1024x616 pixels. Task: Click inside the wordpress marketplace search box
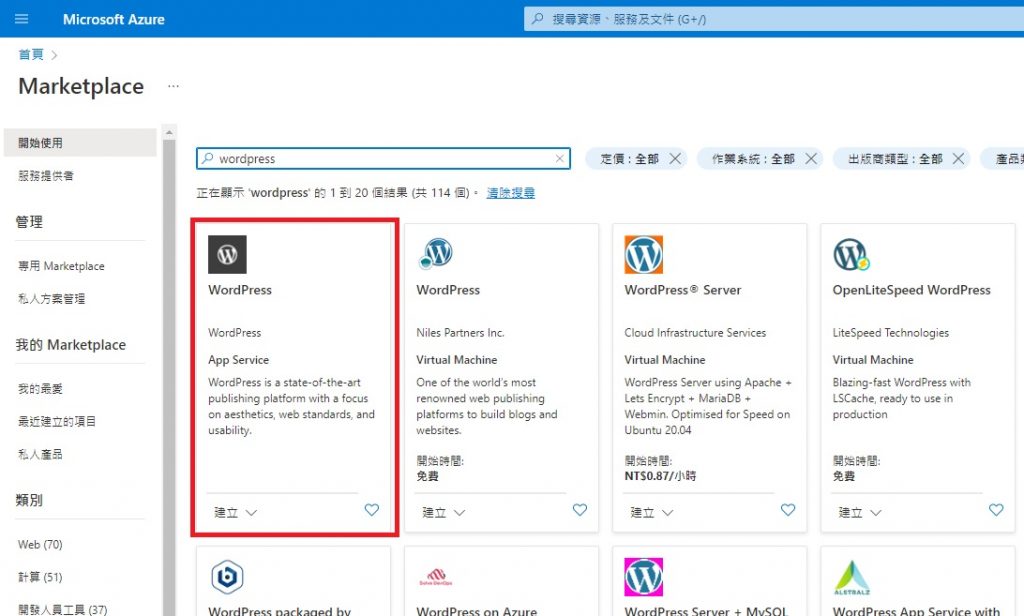coord(383,159)
